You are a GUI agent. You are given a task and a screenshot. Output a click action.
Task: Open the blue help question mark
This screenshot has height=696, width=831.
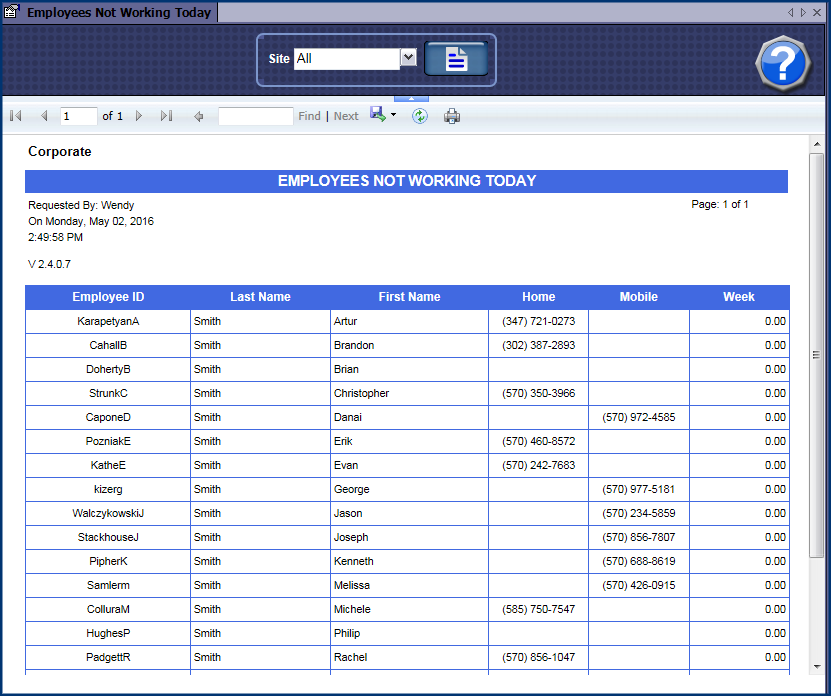781,64
